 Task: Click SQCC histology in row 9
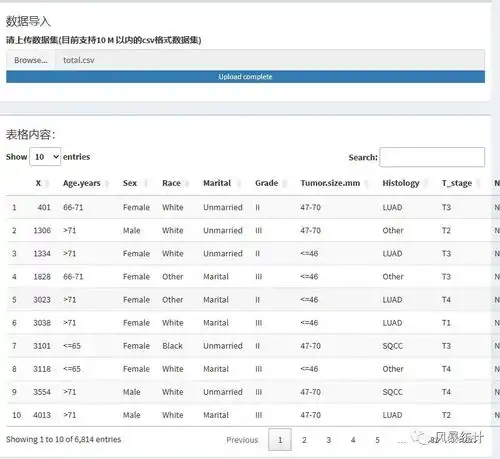tap(393, 392)
